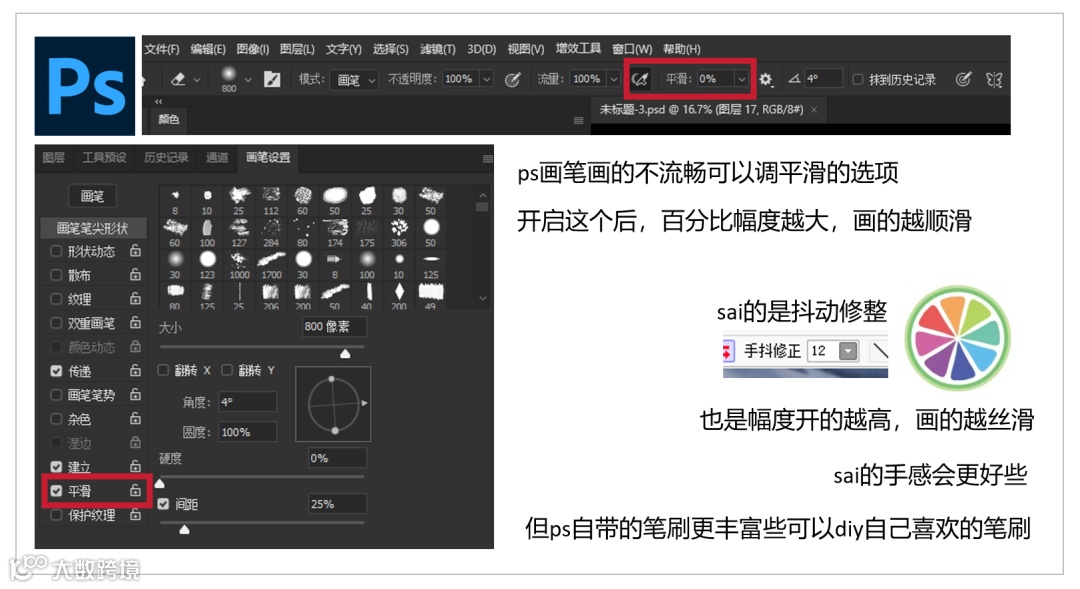The image size is (1080, 589).
Task: Open the 文件(F) menu
Action: [162, 49]
